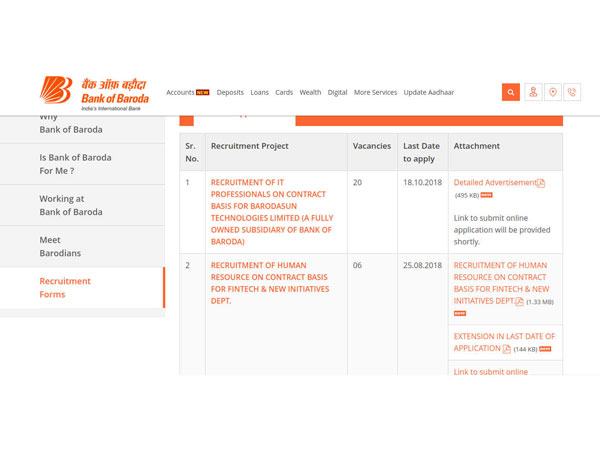Click PDF icon beside Detailed Advertisement

tap(541, 183)
